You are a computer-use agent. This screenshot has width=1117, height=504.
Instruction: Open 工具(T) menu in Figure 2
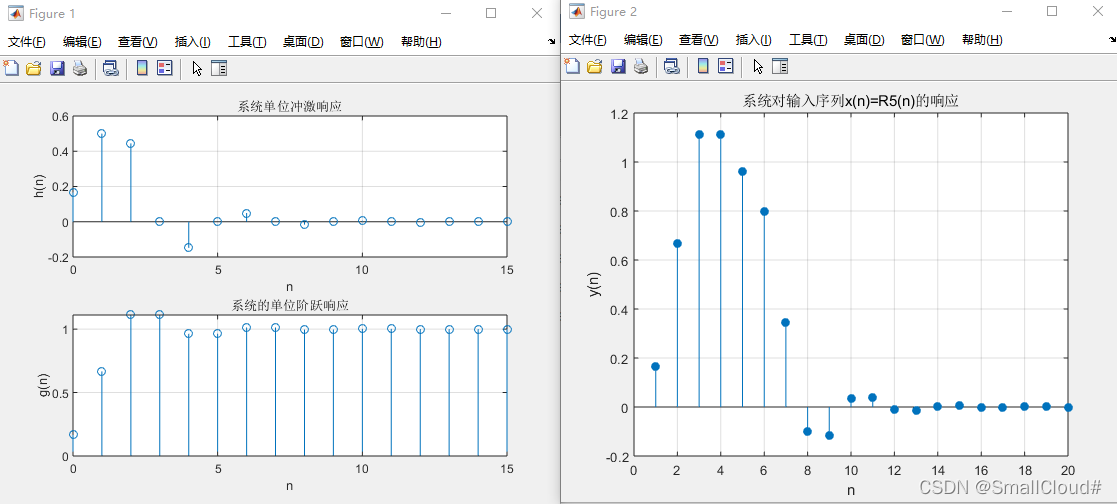[809, 40]
